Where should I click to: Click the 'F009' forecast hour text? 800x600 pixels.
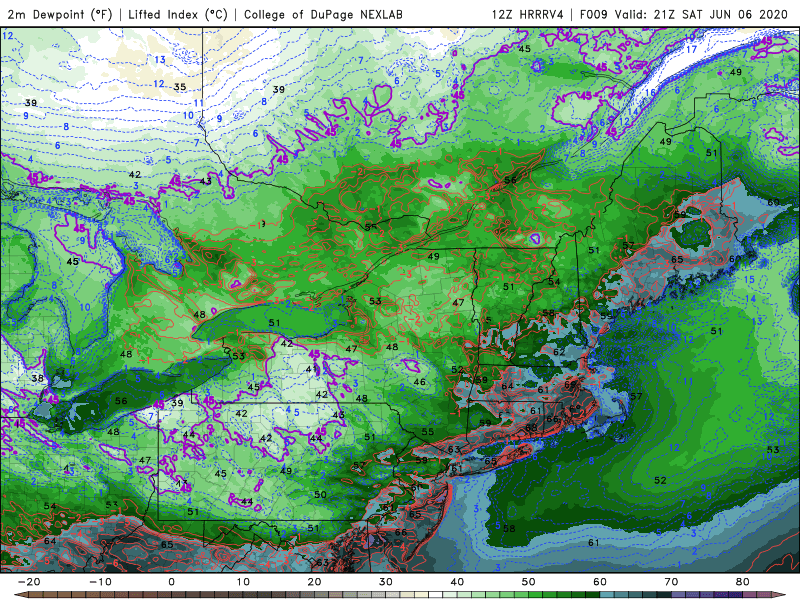[x=594, y=14]
